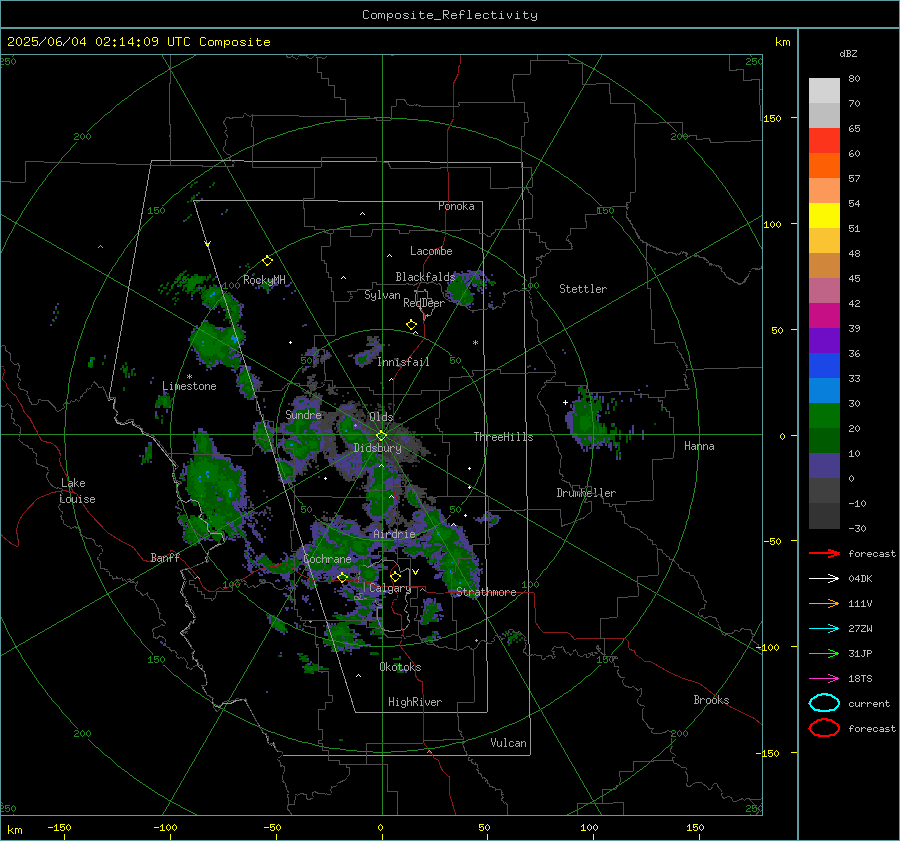Click the Stettler label
This screenshot has height=841, width=900.
(583, 289)
